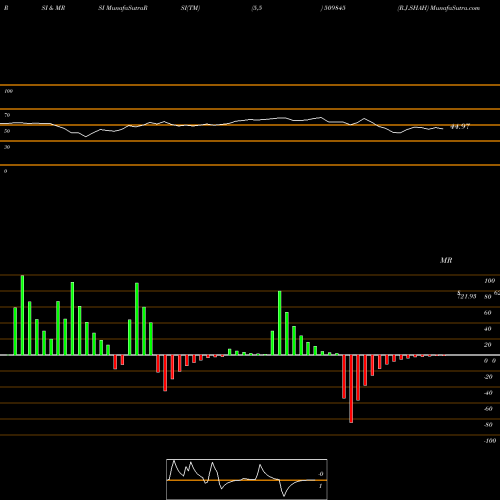This screenshot has width=500, height=500.
Task: Click the MR axis label -60
Action: 488,409
